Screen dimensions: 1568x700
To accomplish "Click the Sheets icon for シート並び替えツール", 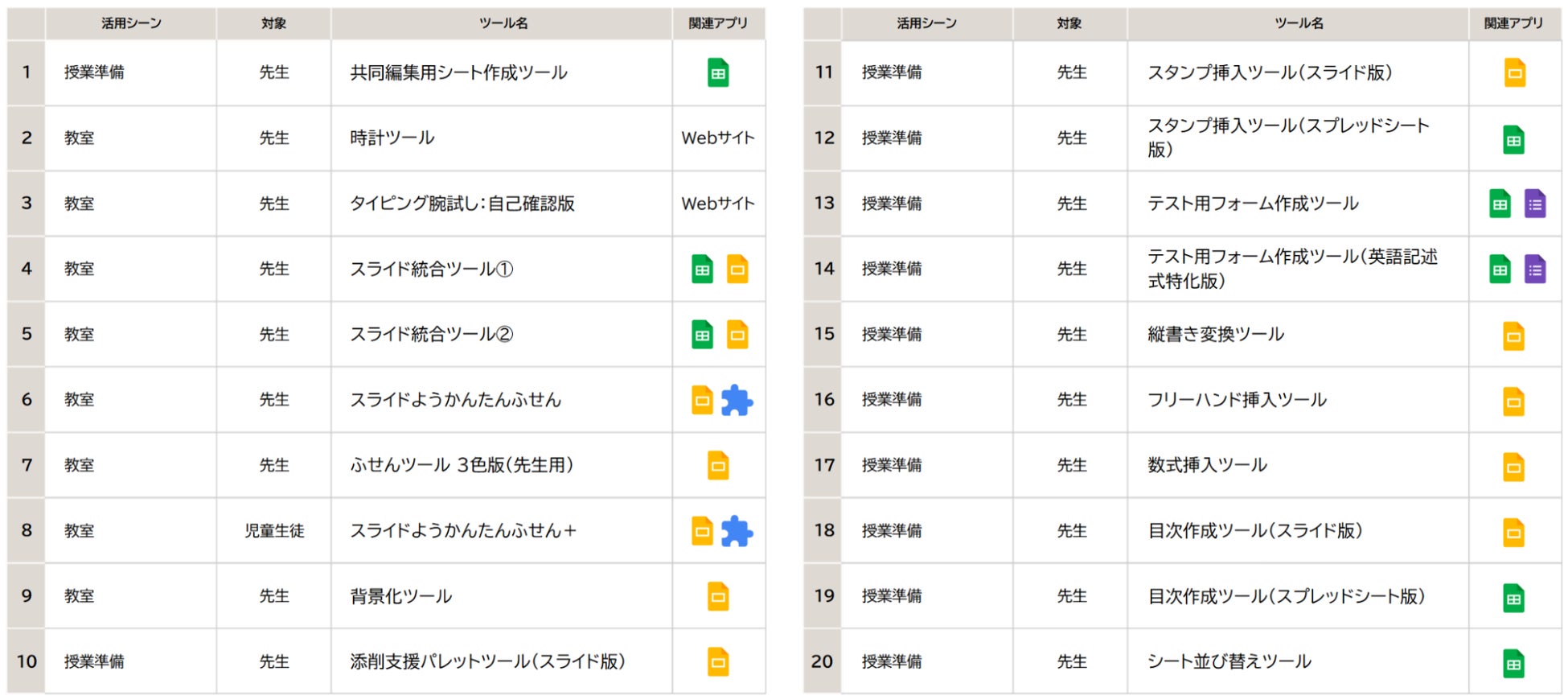I will pos(1514,663).
